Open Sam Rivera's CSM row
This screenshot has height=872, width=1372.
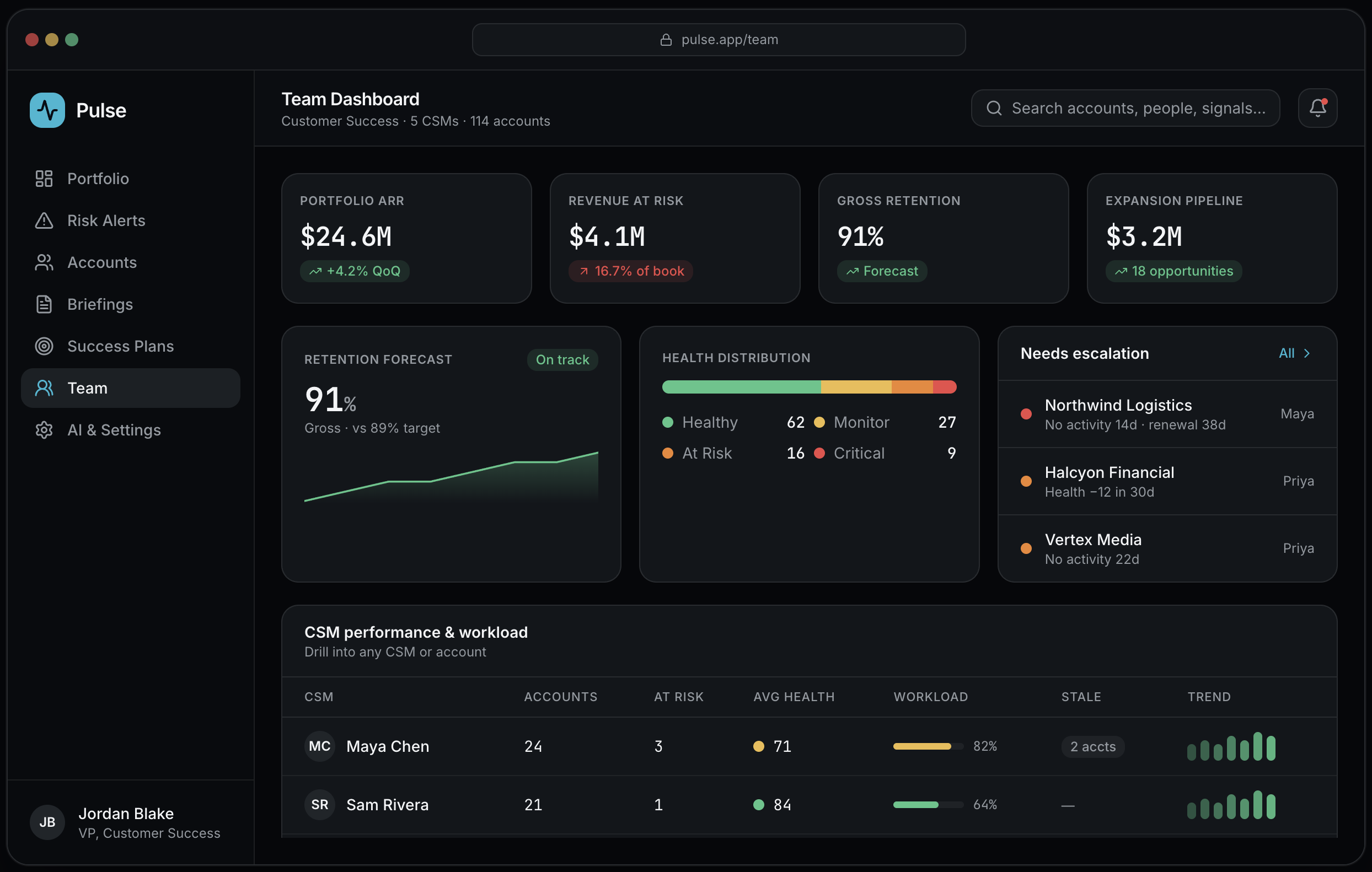tap(809, 805)
